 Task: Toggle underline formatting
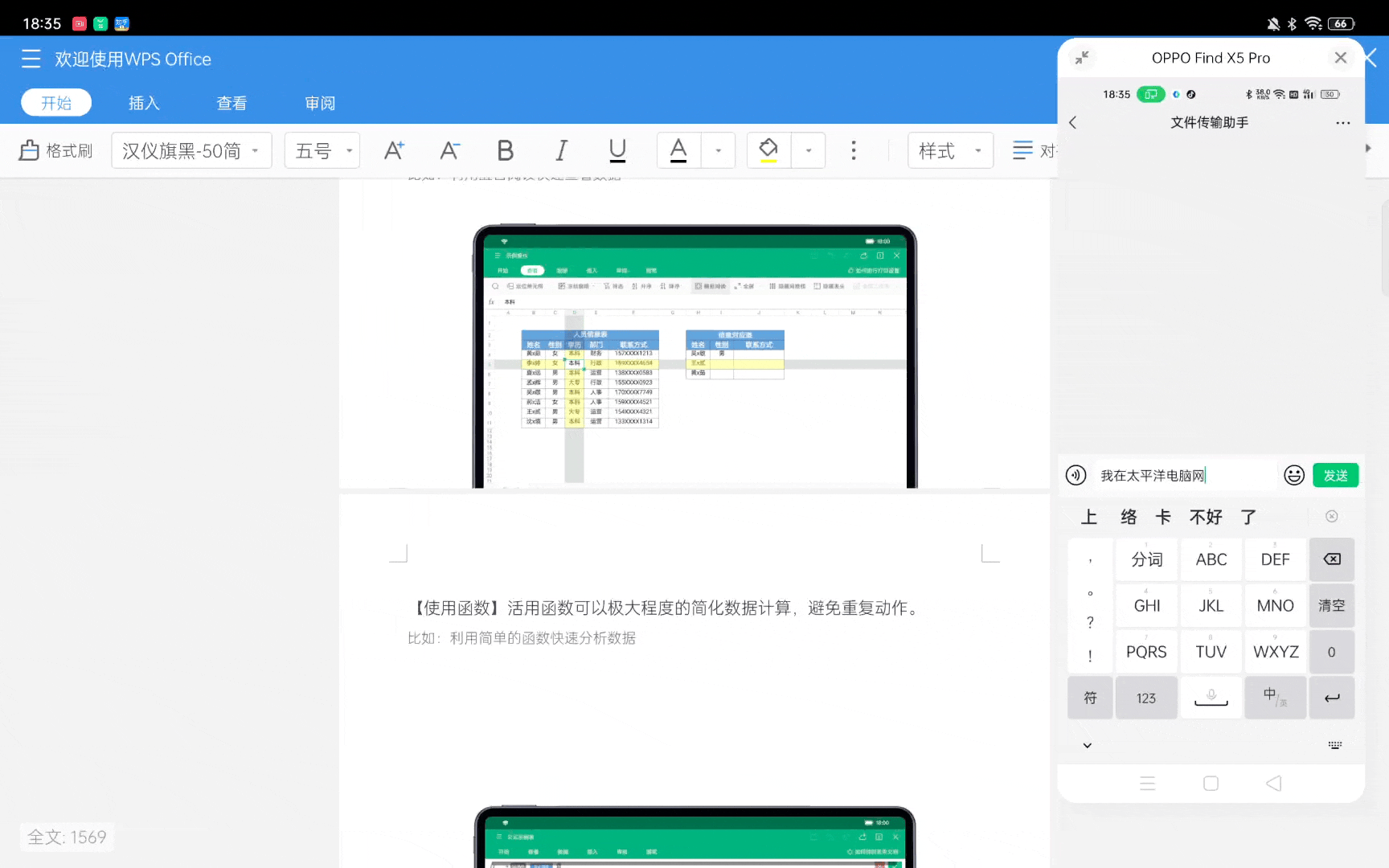point(617,150)
